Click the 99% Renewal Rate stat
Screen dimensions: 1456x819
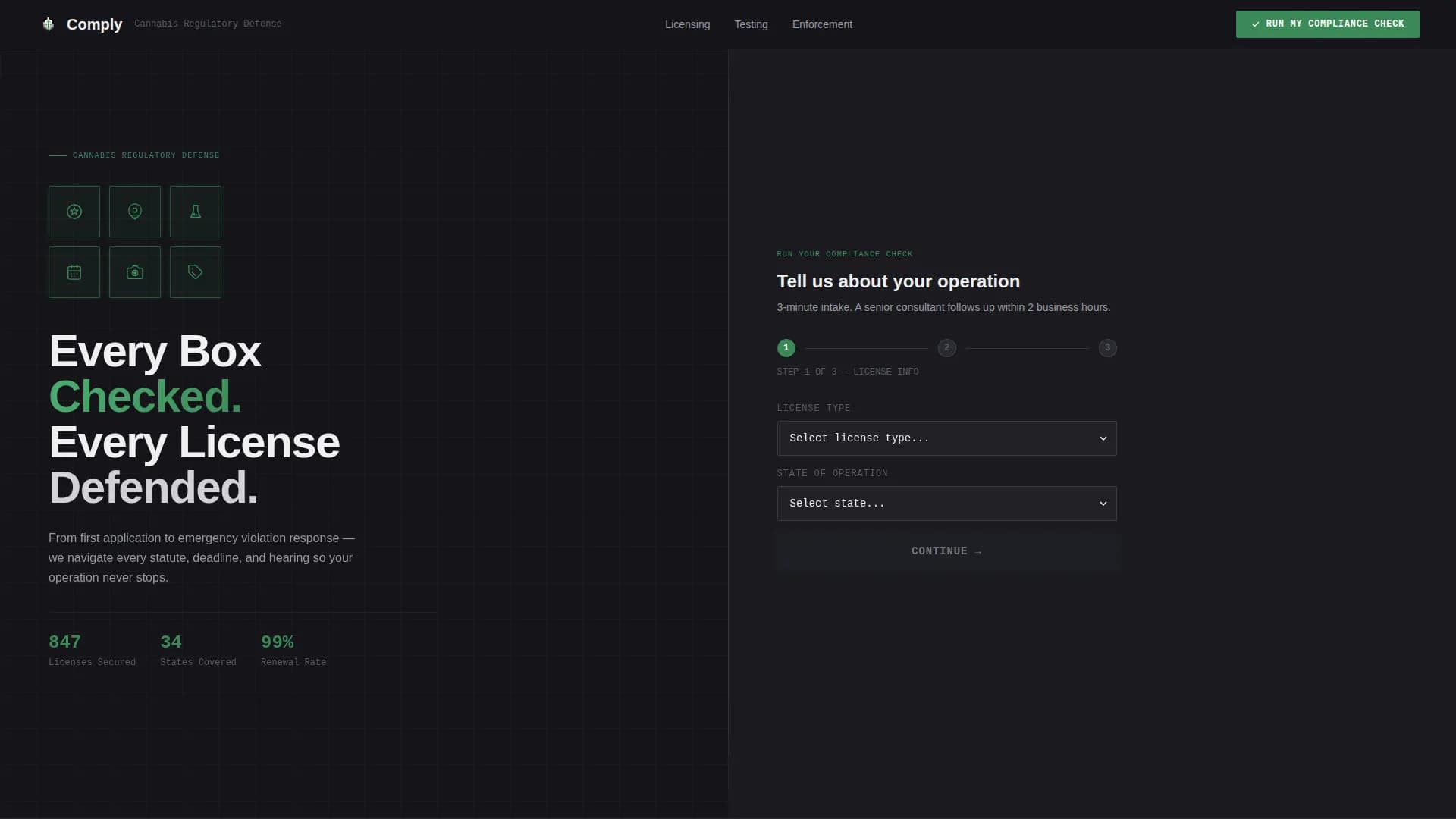pyautogui.click(x=293, y=651)
